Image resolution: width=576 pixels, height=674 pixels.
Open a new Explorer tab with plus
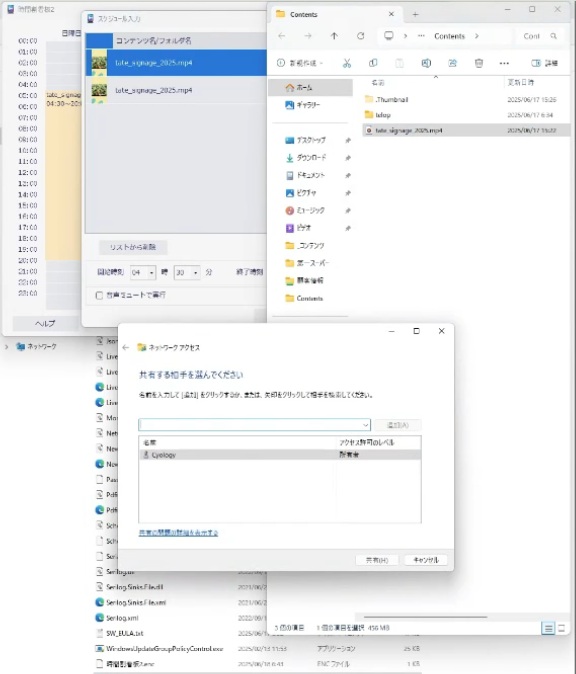click(x=415, y=15)
